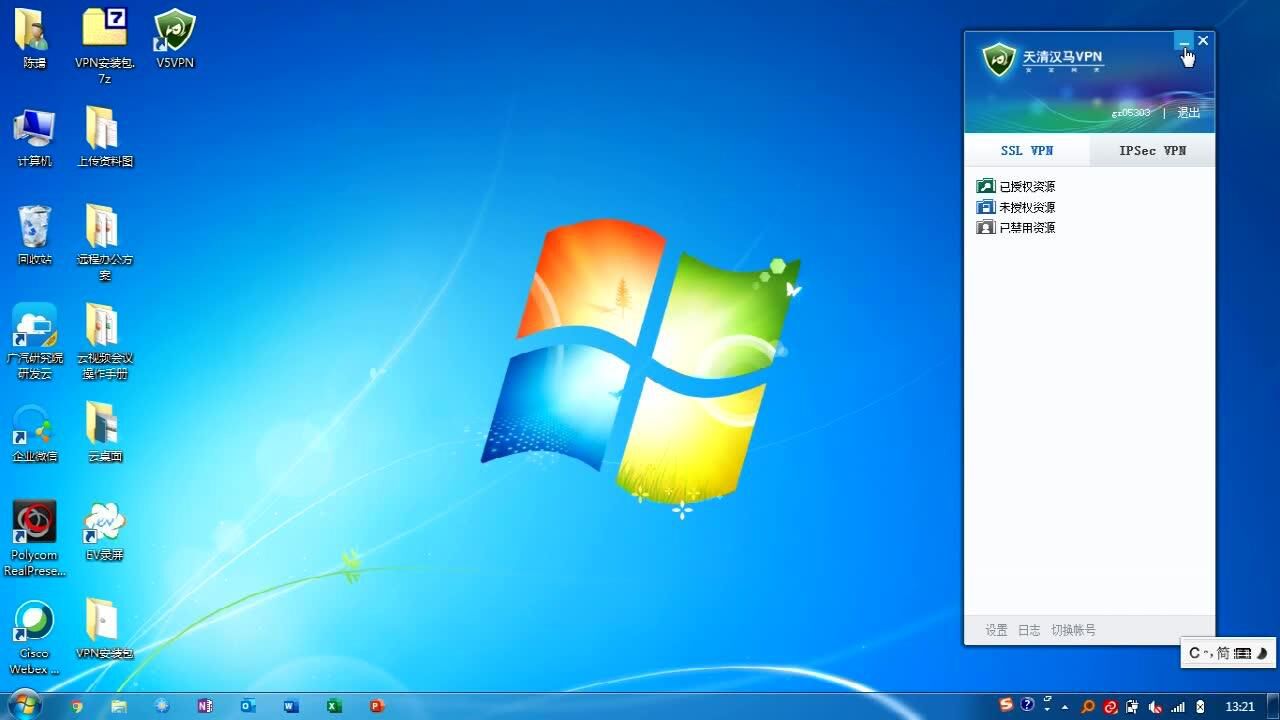Click the blue help tray icon
The height and width of the screenshot is (720, 1280).
(1027, 705)
